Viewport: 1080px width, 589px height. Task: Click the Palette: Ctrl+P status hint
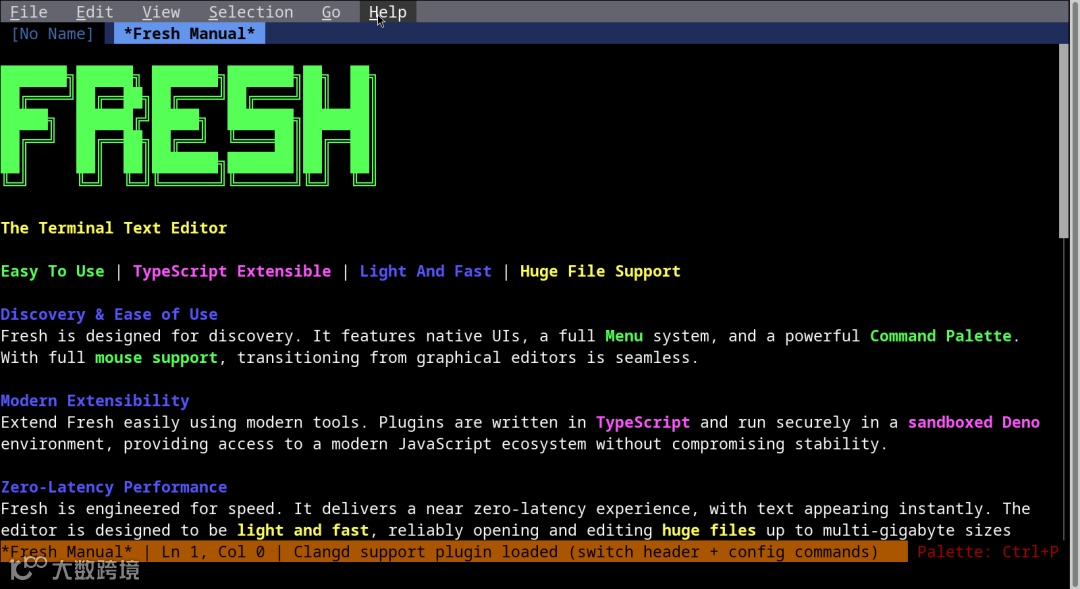click(x=987, y=552)
